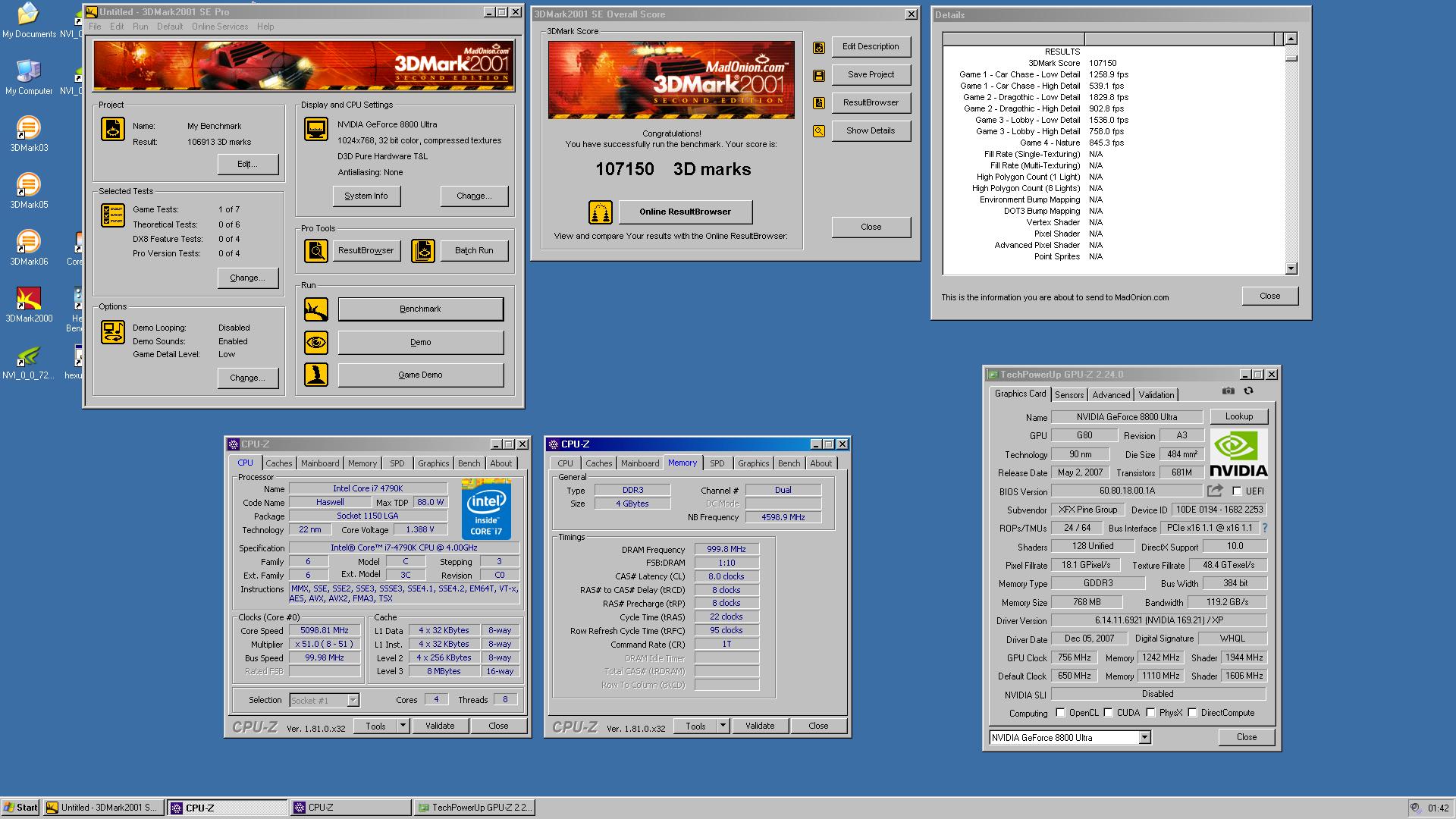Open the Help menu in 3DMark2001

[265, 27]
